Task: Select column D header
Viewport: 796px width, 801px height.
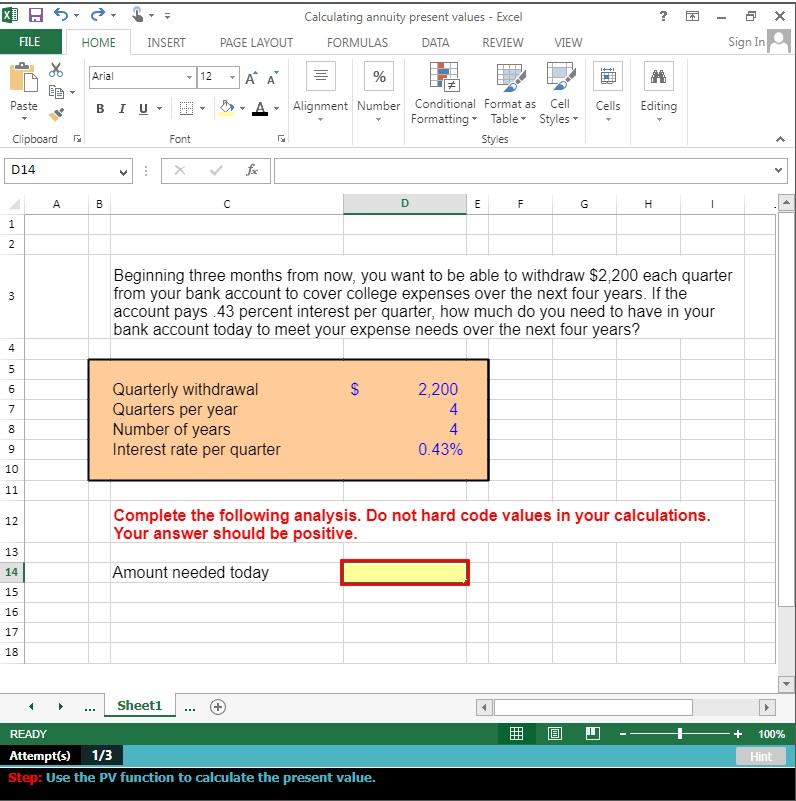Action: [x=405, y=204]
